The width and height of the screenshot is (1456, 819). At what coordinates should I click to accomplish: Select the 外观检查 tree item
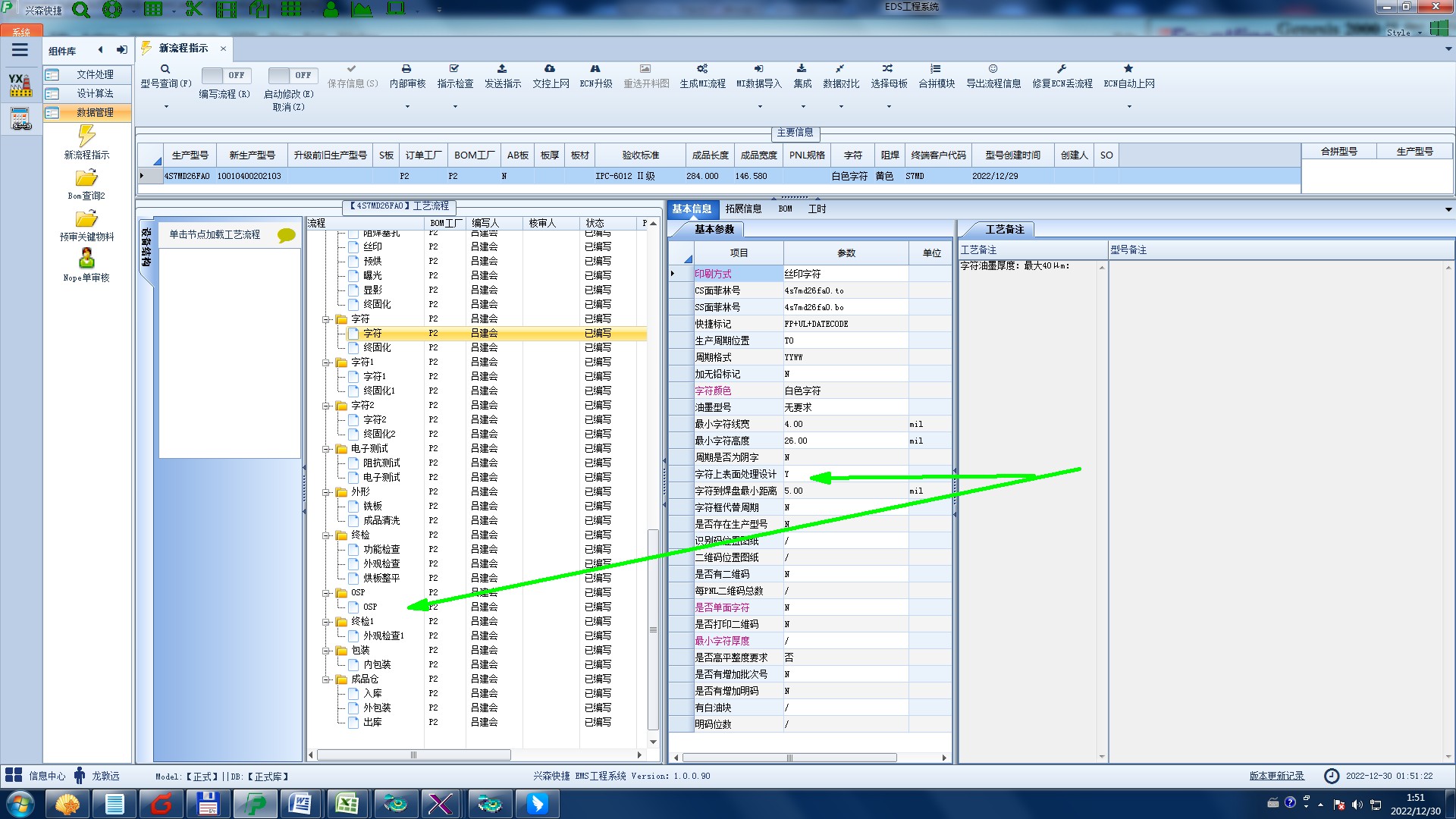coord(381,564)
